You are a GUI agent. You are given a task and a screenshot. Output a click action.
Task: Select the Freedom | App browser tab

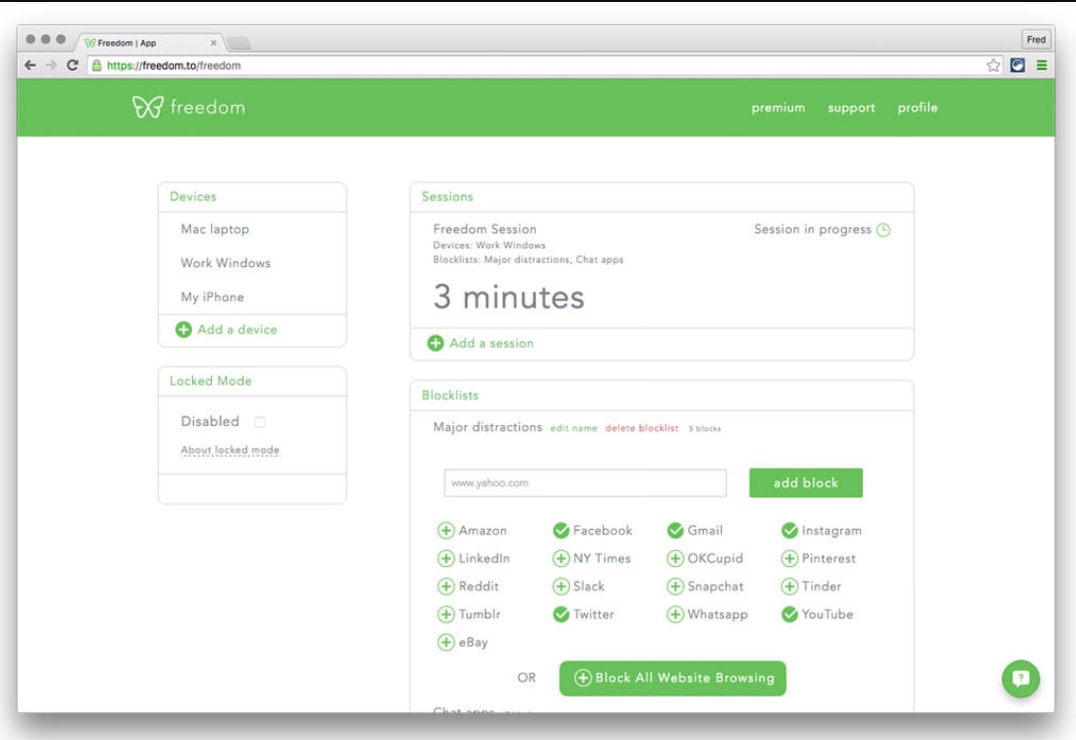(148, 43)
